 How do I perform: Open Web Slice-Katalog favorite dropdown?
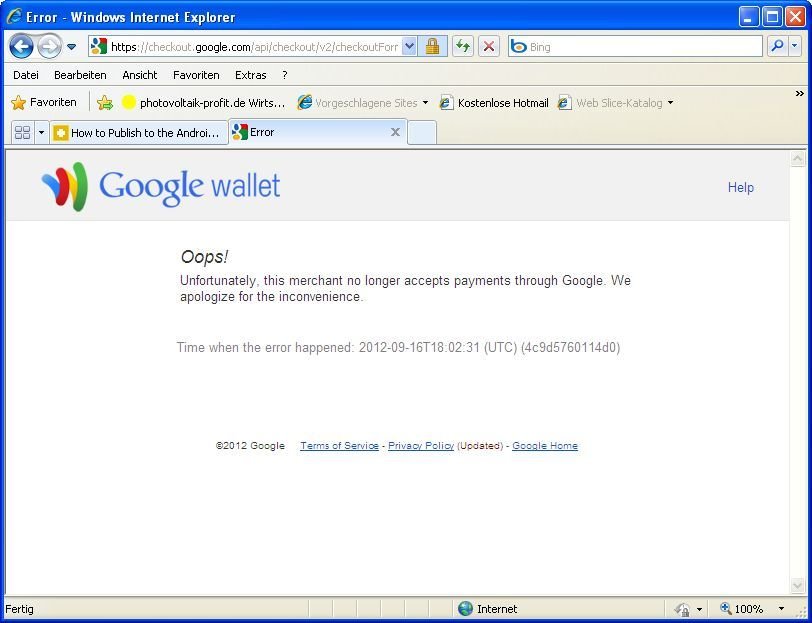616,103
